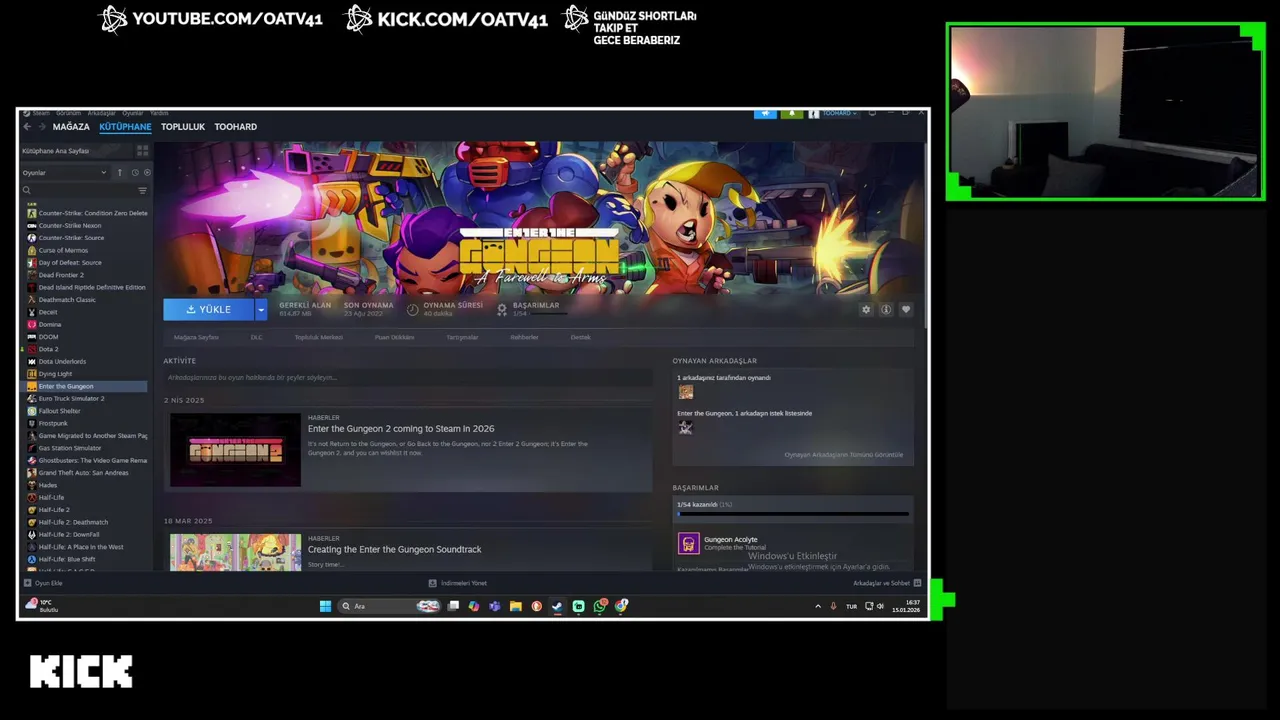The height and width of the screenshot is (720, 1280).
Task: Open Enter the Gungeon 2 news thumbnail
Action: (235, 450)
